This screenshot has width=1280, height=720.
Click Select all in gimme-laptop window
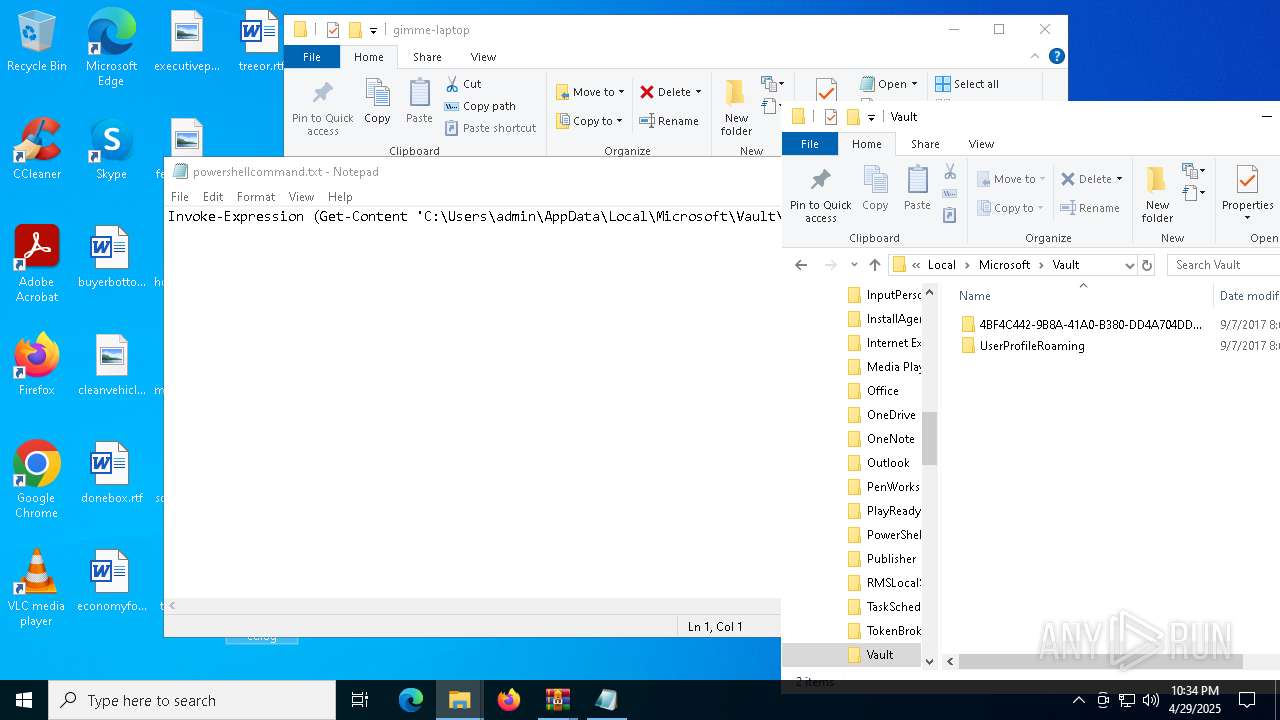point(967,84)
